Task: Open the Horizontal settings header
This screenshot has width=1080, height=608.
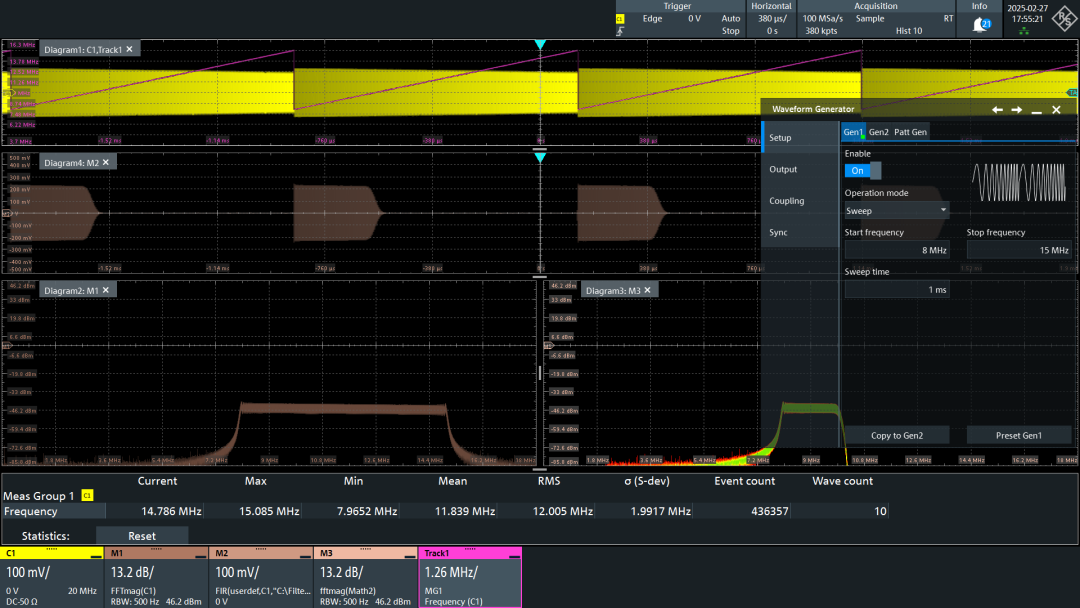Action: pyautogui.click(x=771, y=6)
